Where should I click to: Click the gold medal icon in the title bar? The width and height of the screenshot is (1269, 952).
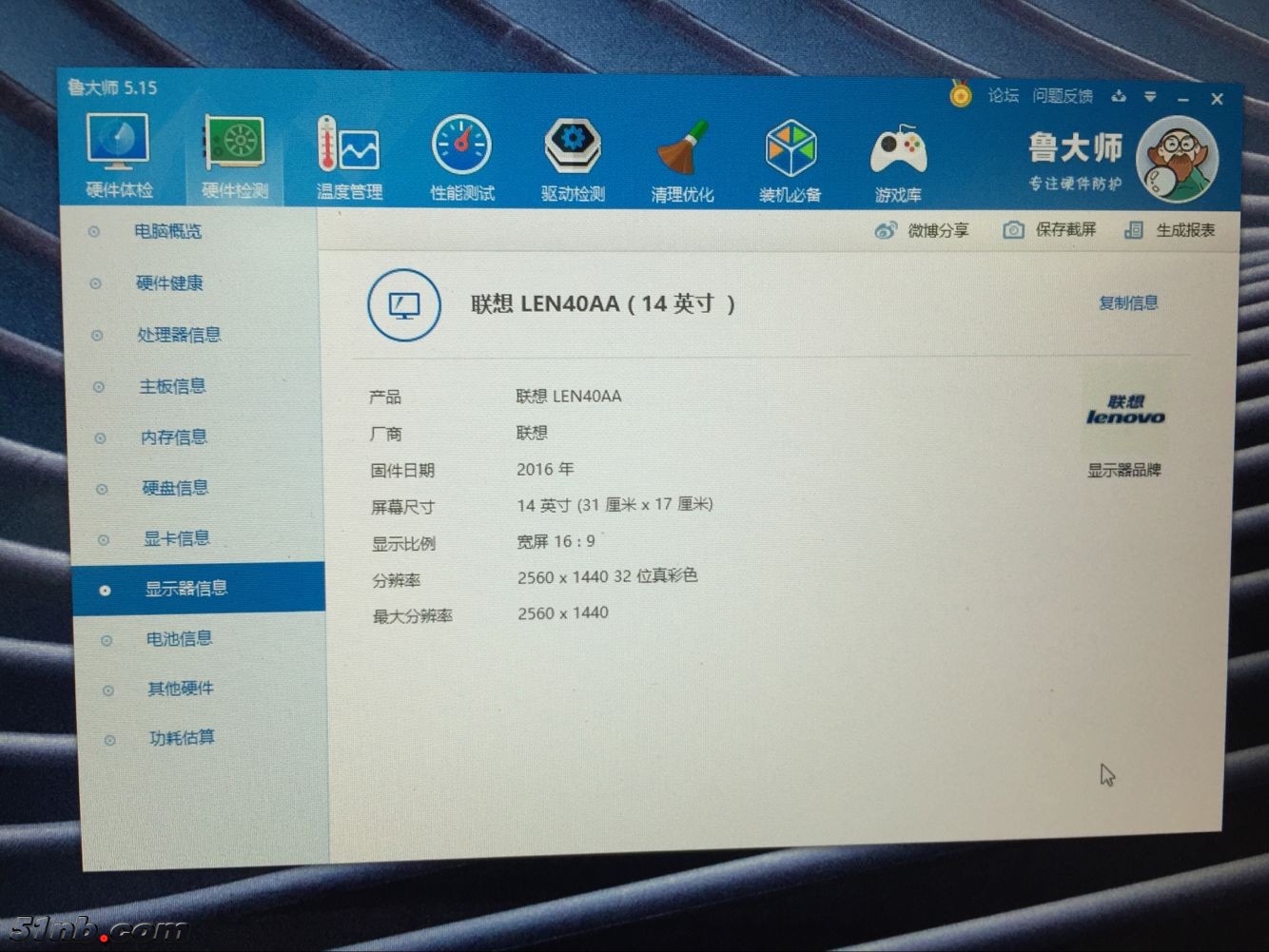tap(961, 94)
